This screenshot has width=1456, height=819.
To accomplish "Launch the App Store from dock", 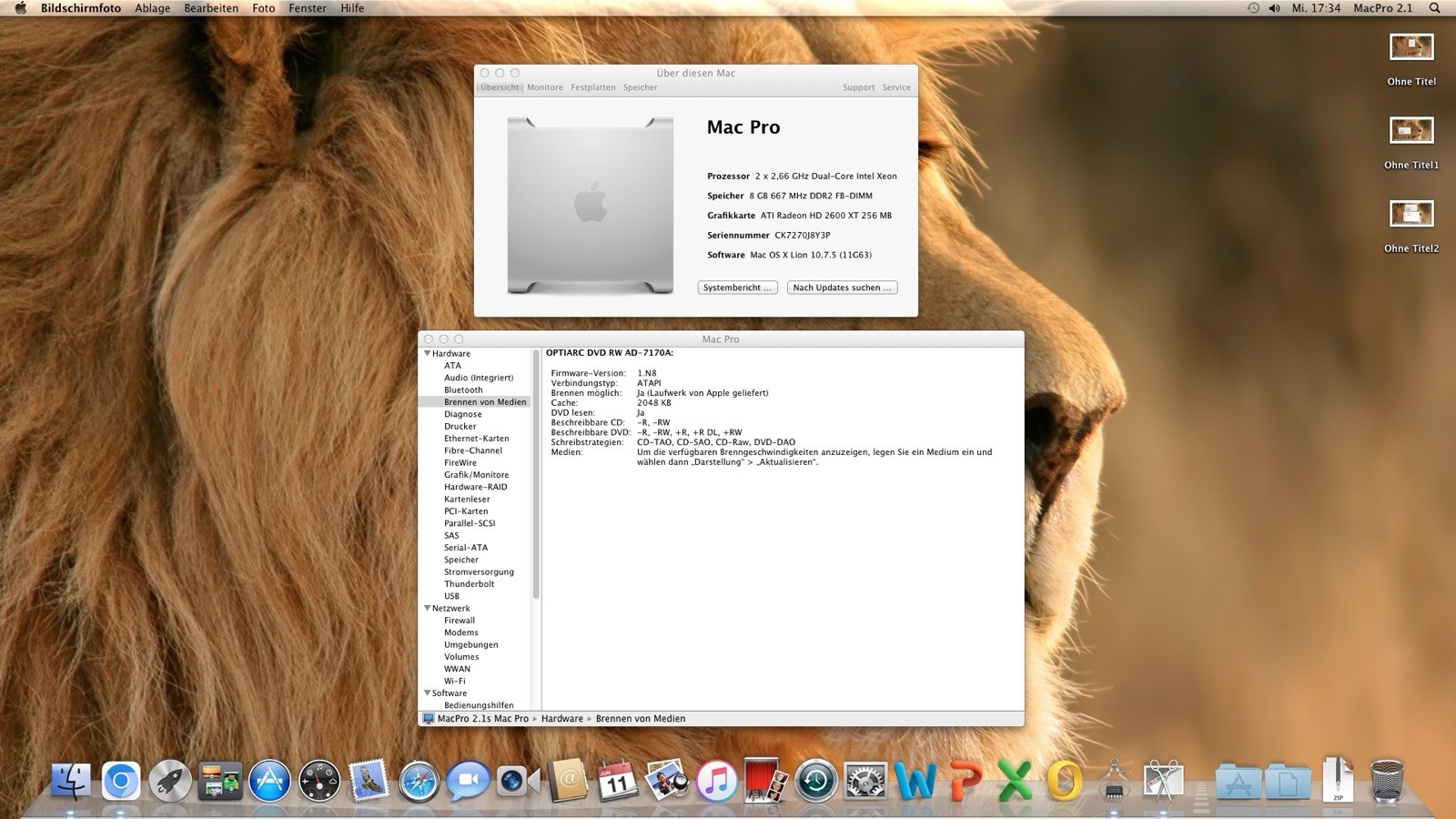I will [x=270, y=781].
